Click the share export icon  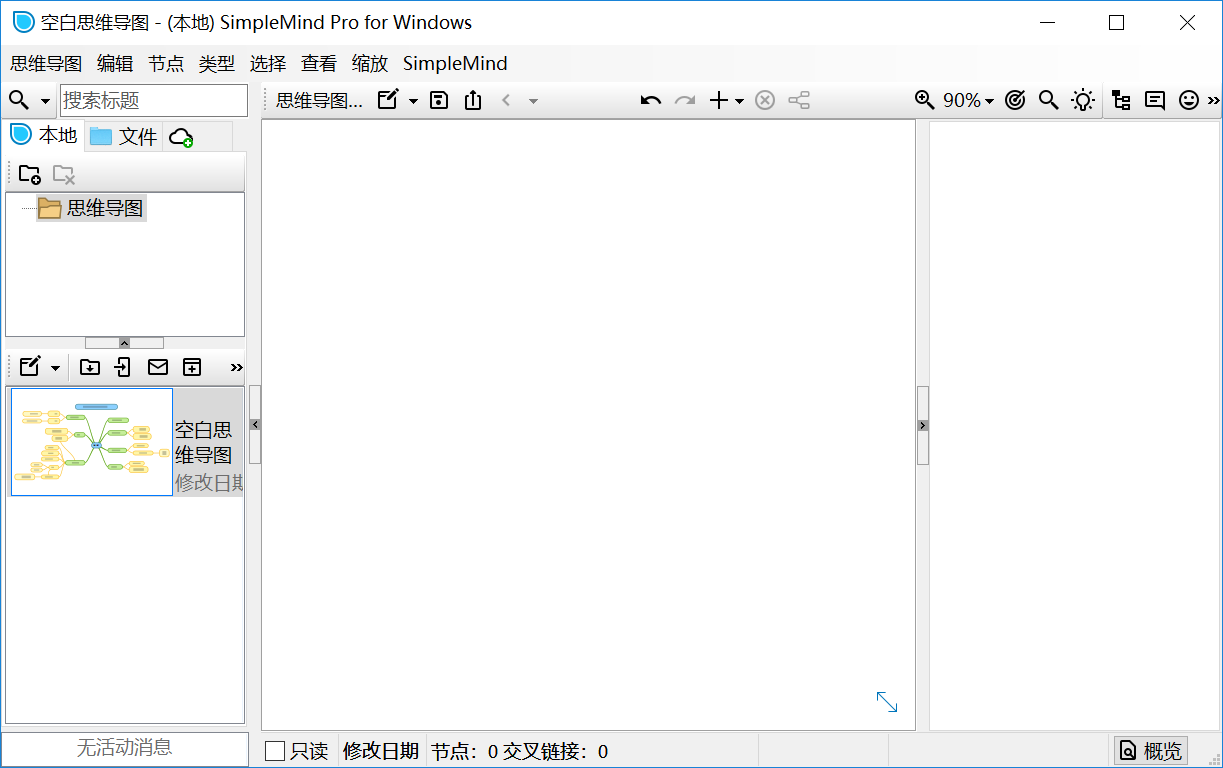click(473, 100)
